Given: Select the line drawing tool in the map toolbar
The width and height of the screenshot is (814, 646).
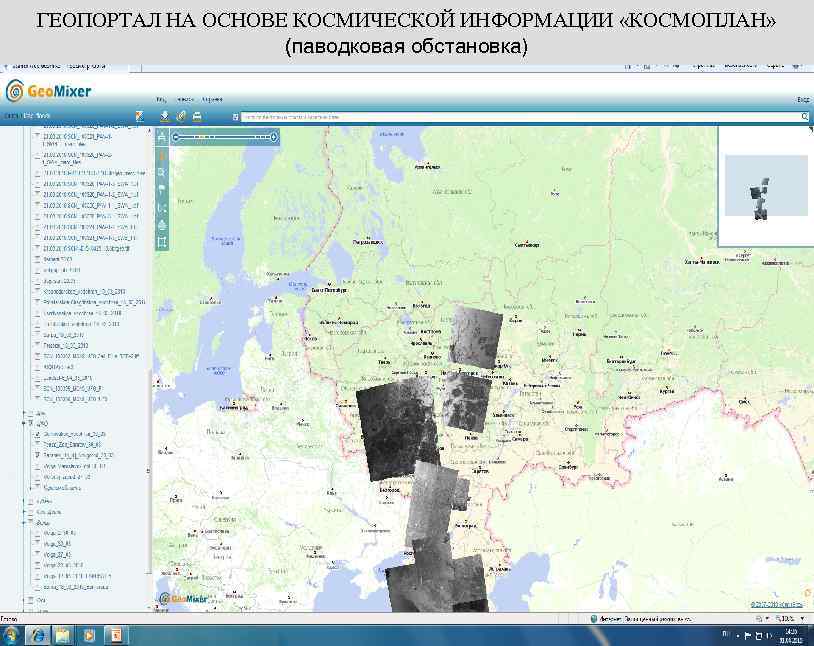Looking at the screenshot, I should pos(162,207).
